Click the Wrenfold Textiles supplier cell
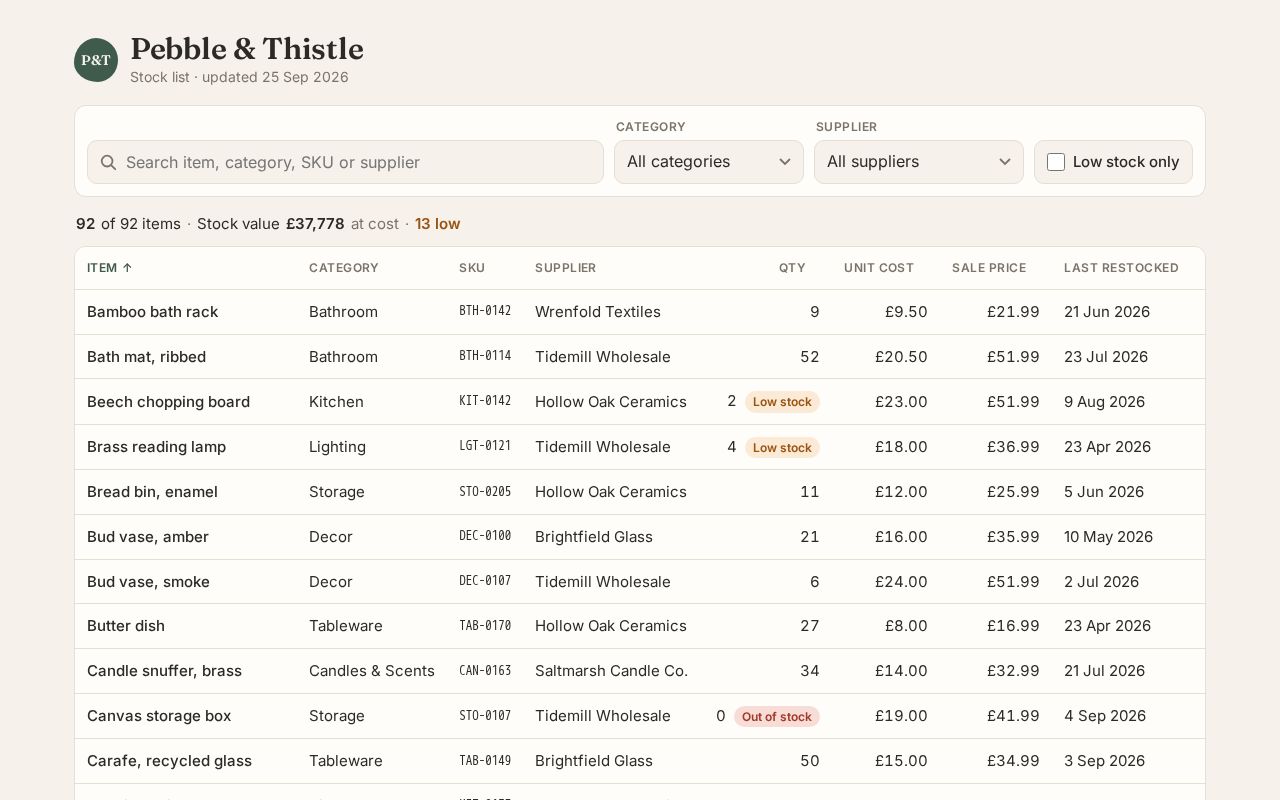The width and height of the screenshot is (1280, 800). [598, 312]
